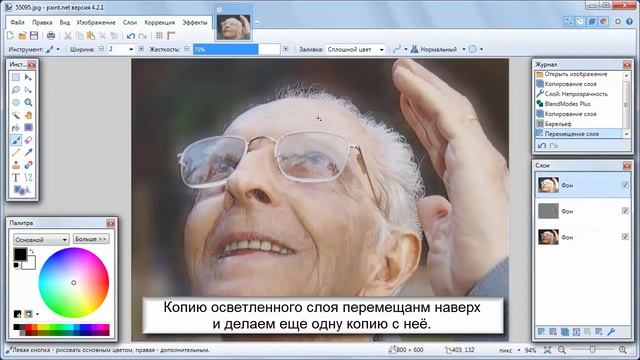
Task: Toggle the pixel grid icon
Action: [159, 36]
